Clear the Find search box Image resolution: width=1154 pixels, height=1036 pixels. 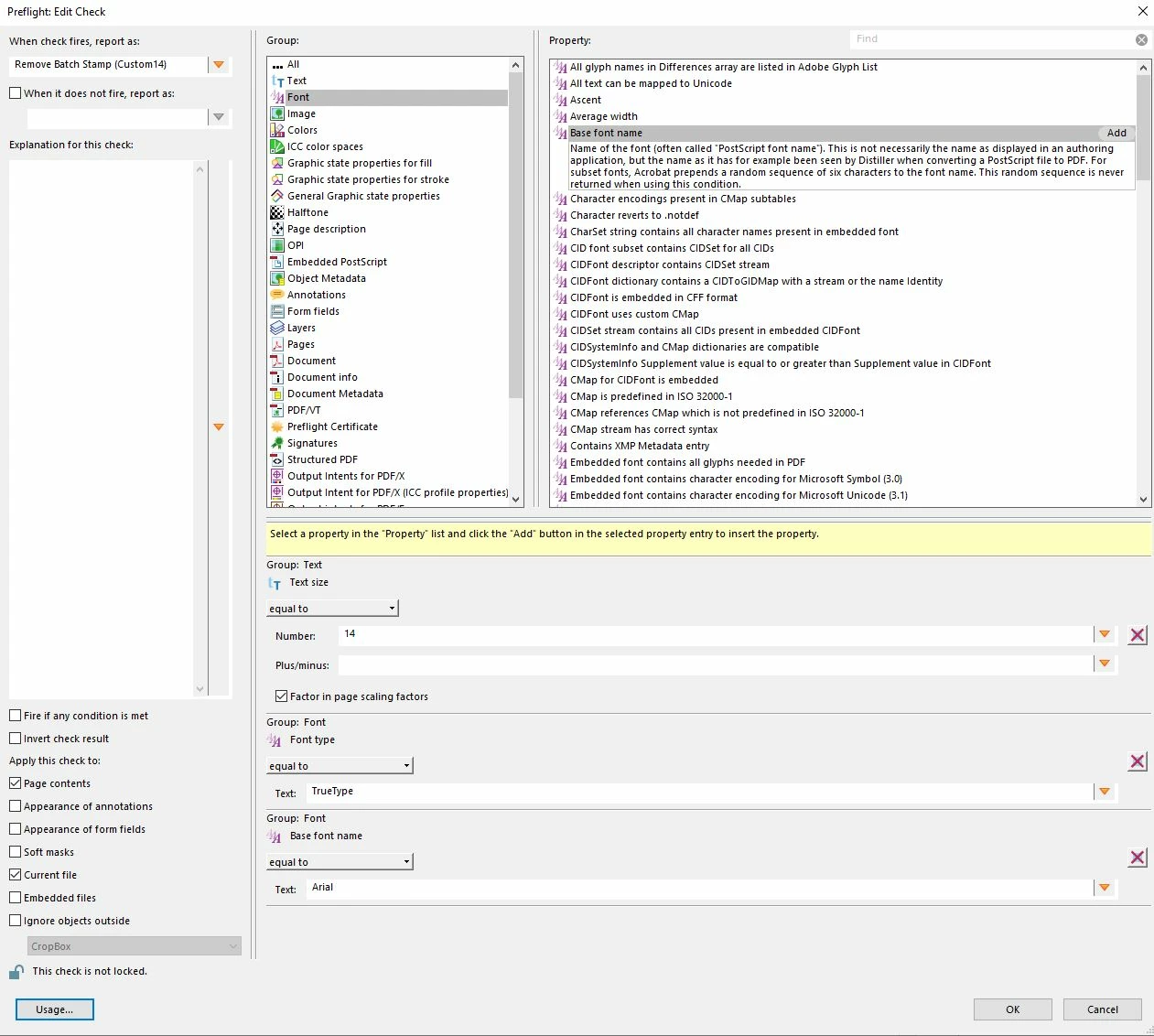coord(1141,39)
